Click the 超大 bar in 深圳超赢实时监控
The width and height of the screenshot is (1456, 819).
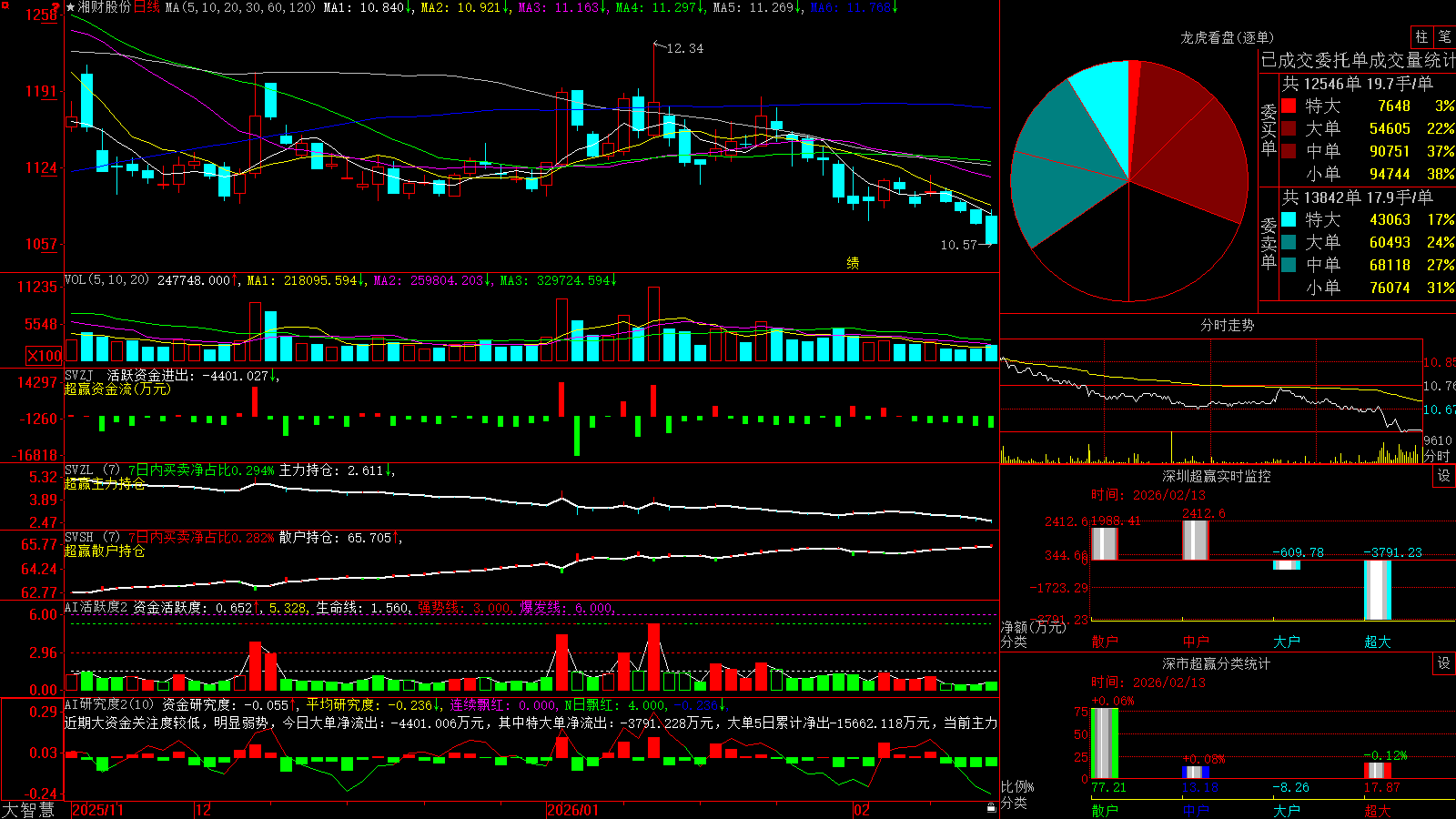(1377, 590)
